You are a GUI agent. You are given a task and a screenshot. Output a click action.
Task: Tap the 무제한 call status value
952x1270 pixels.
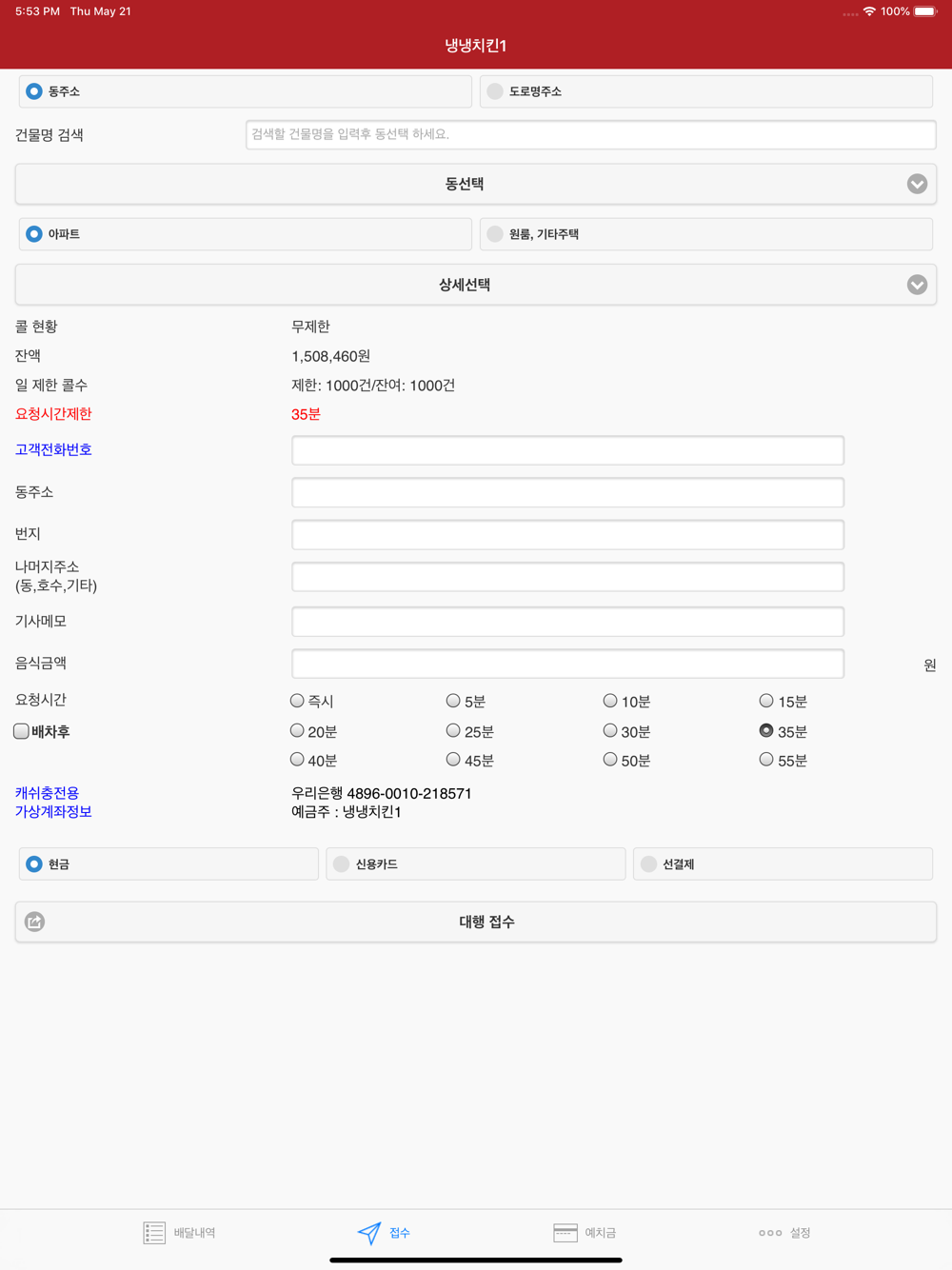coord(310,327)
